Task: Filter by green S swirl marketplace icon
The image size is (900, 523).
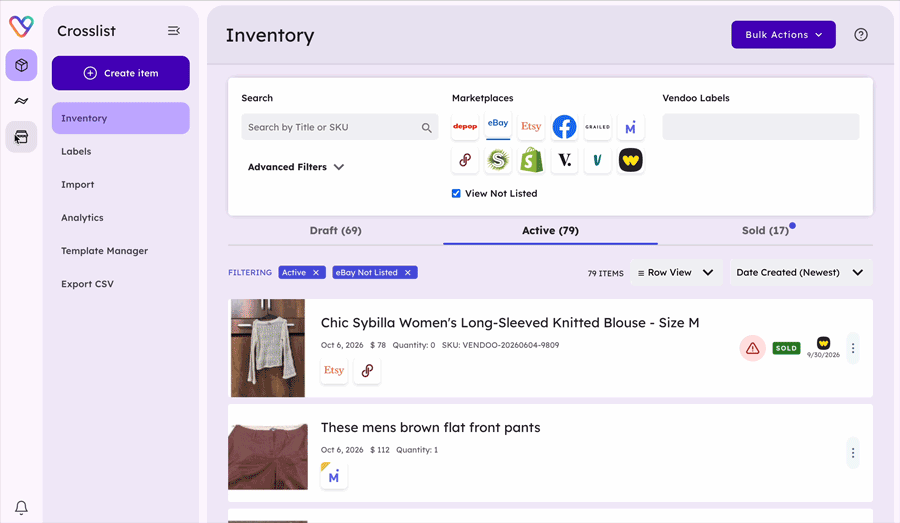Action: pyautogui.click(x=498, y=160)
